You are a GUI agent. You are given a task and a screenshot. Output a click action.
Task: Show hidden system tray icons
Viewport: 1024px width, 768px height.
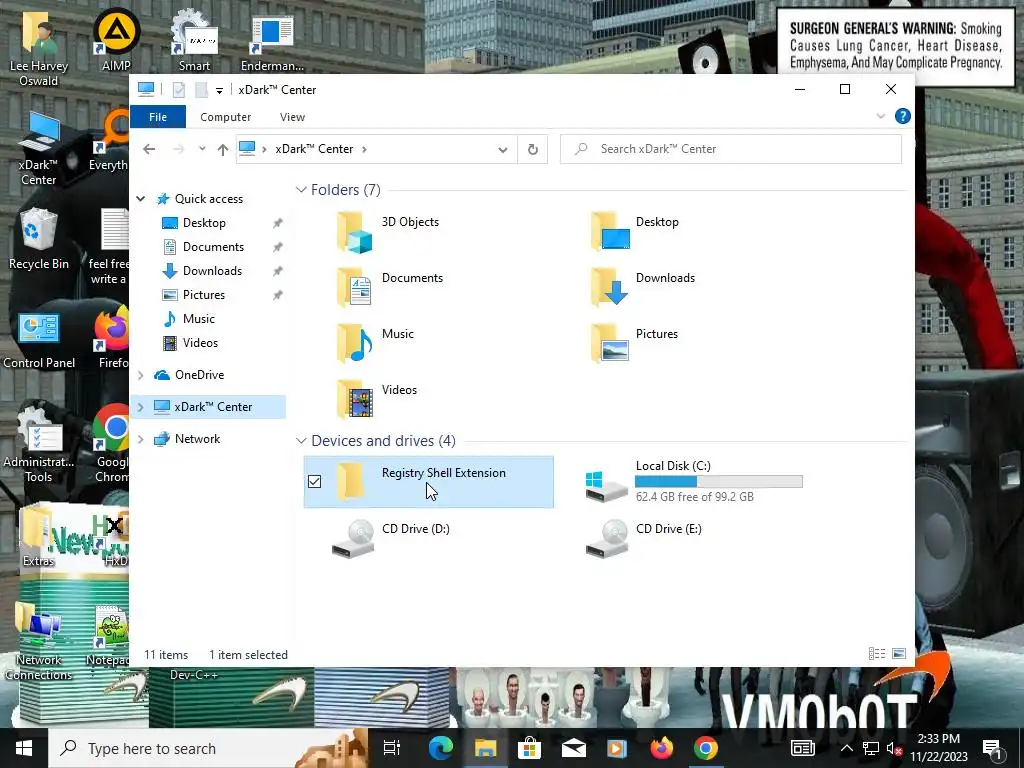[x=846, y=748]
